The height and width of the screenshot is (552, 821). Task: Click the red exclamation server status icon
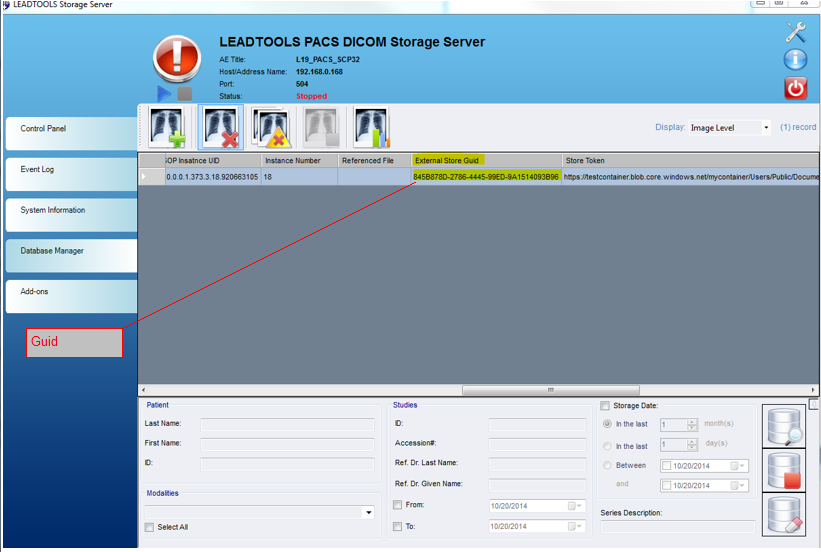pos(177,59)
